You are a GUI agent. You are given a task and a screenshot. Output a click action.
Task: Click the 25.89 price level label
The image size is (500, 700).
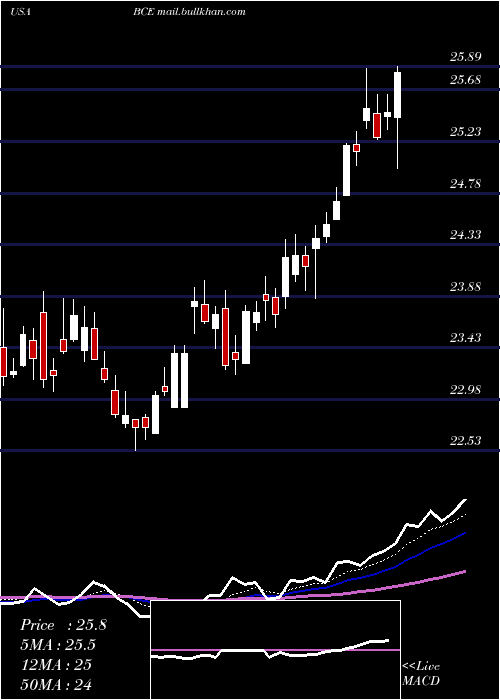[465, 57]
